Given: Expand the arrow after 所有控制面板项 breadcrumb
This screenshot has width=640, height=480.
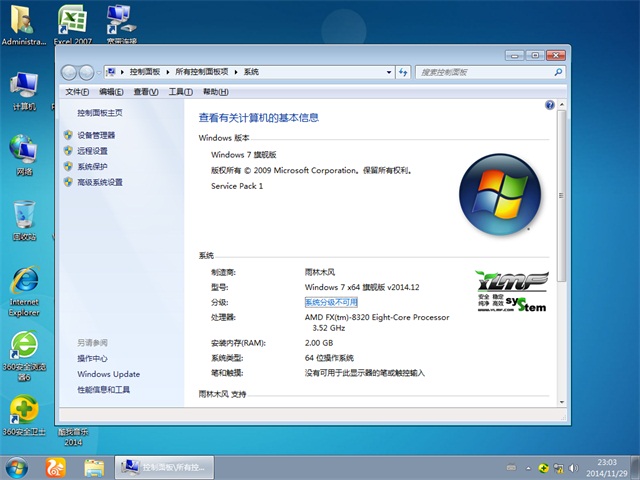Looking at the screenshot, I should pos(236,72).
